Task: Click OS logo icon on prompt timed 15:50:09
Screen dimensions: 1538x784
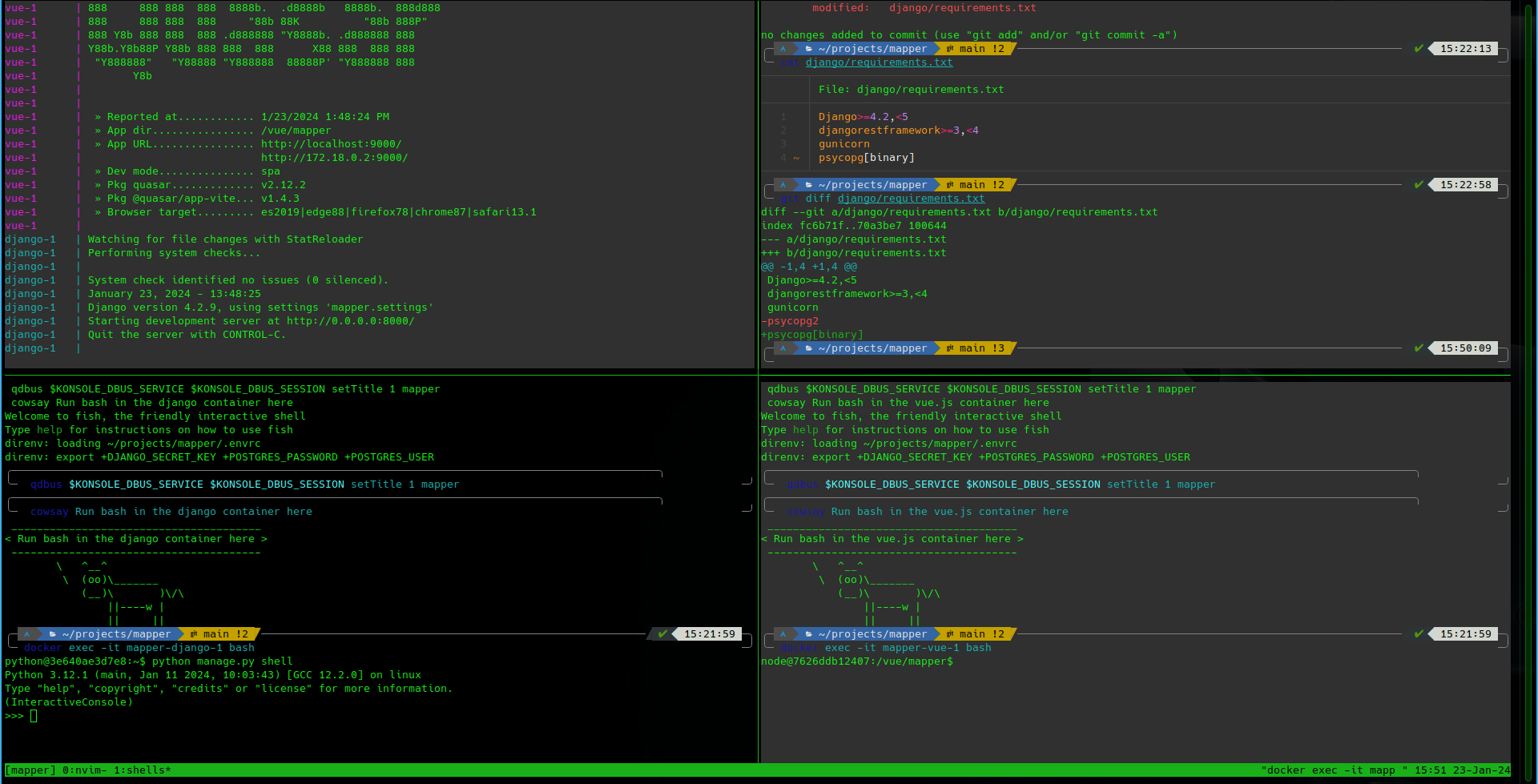Action: click(783, 348)
